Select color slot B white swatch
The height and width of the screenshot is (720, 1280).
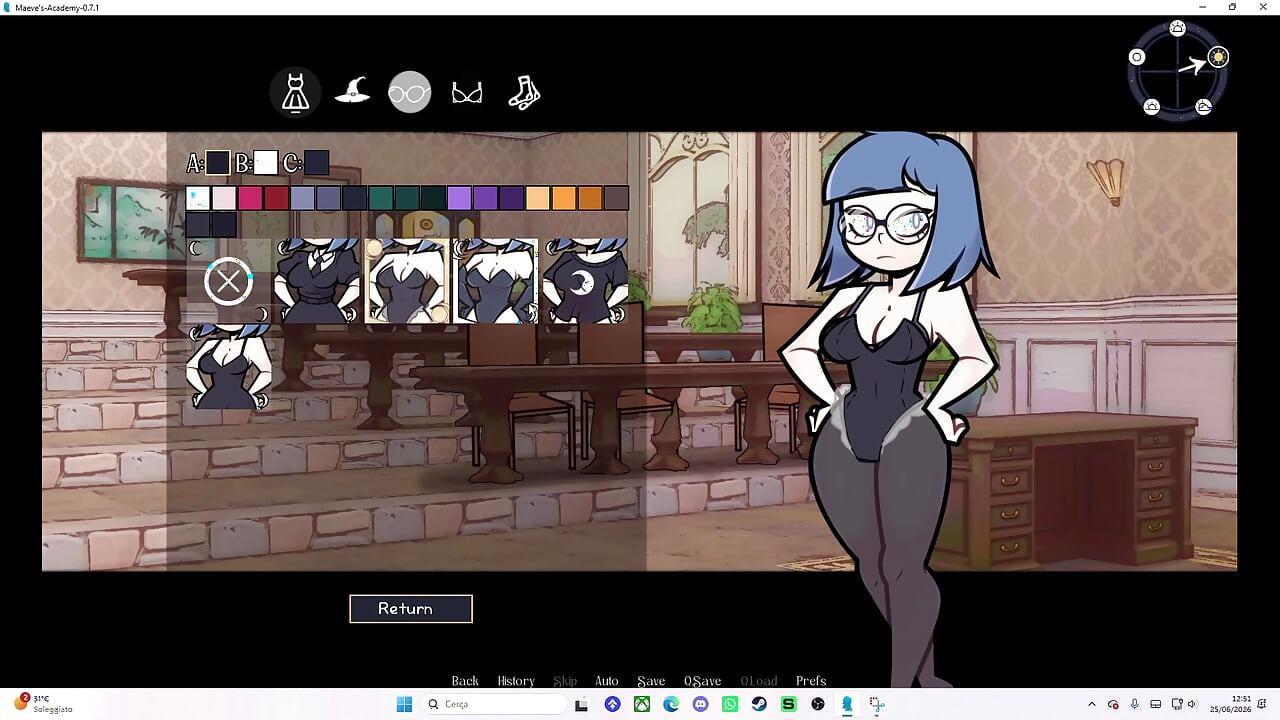tap(265, 163)
